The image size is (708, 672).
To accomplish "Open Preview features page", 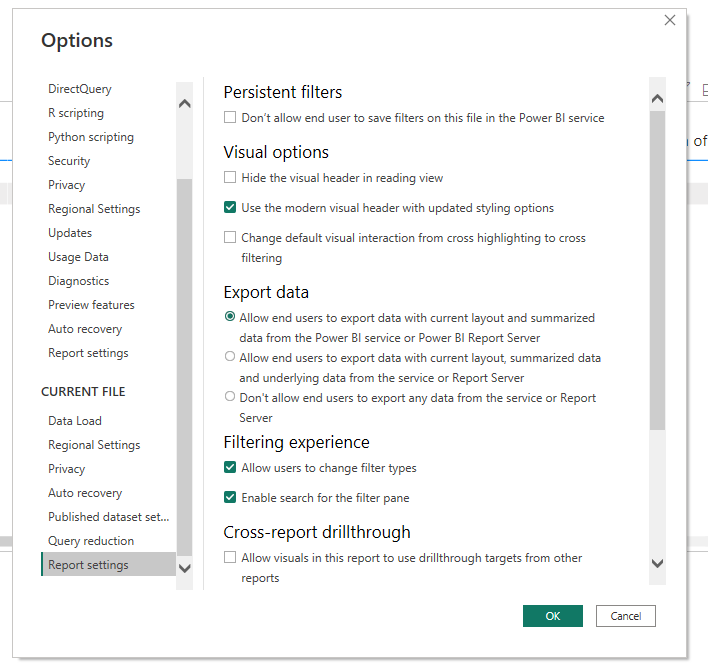I will (91, 305).
